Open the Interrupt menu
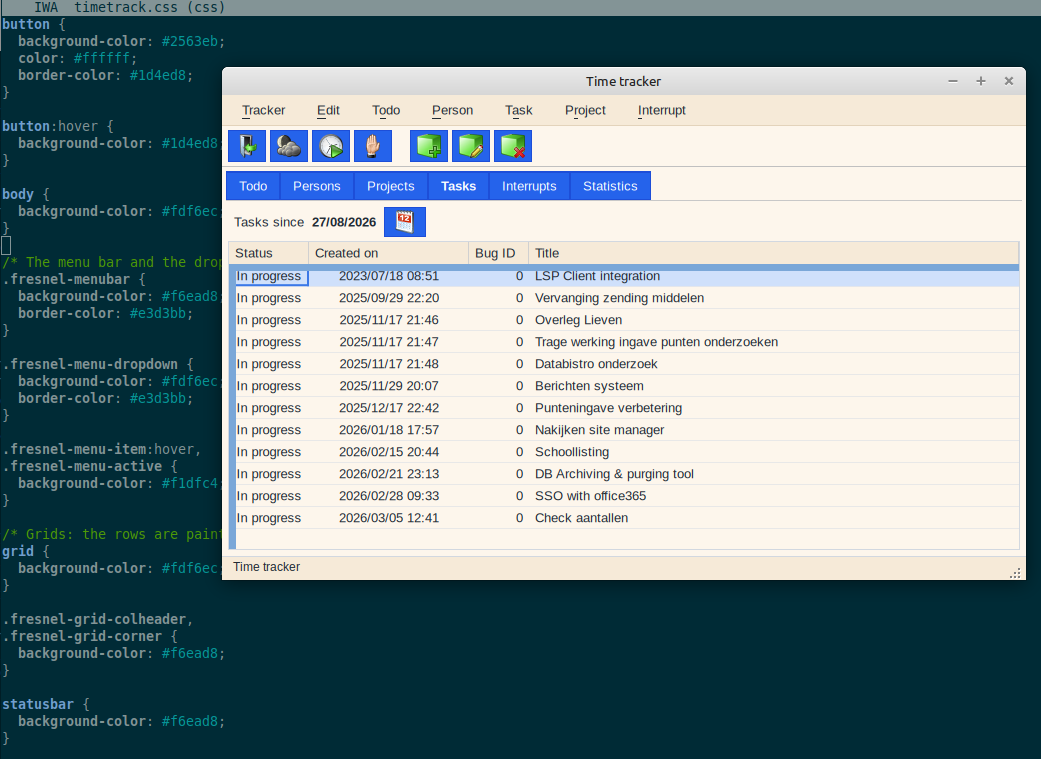Viewport: 1041px width, 759px height. click(661, 110)
